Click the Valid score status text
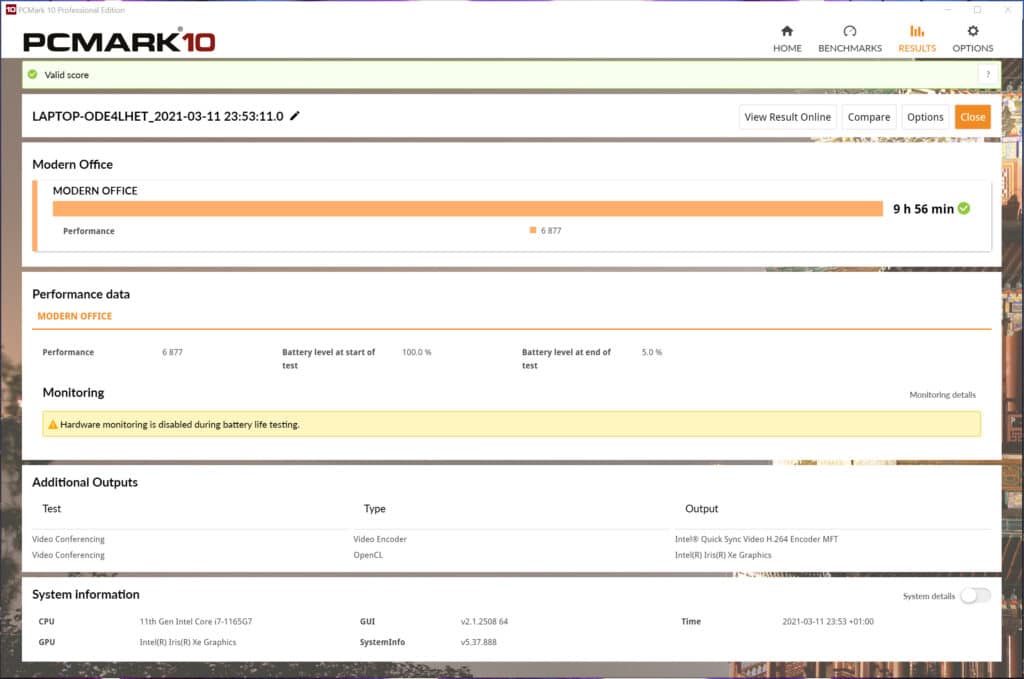Image resolution: width=1024 pixels, height=679 pixels. [x=67, y=75]
